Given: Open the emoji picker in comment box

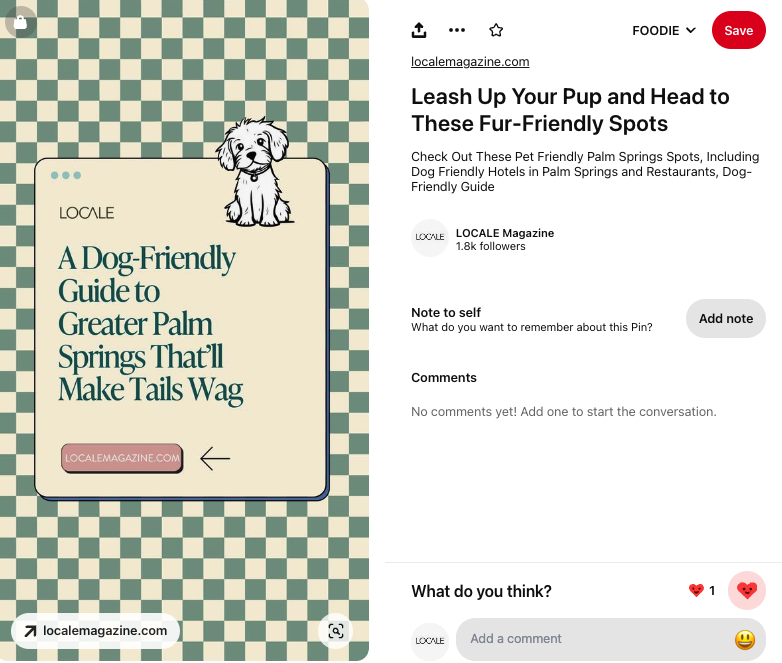Looking at the screenshot, I should pyautogui.click(x=745, y=640).
